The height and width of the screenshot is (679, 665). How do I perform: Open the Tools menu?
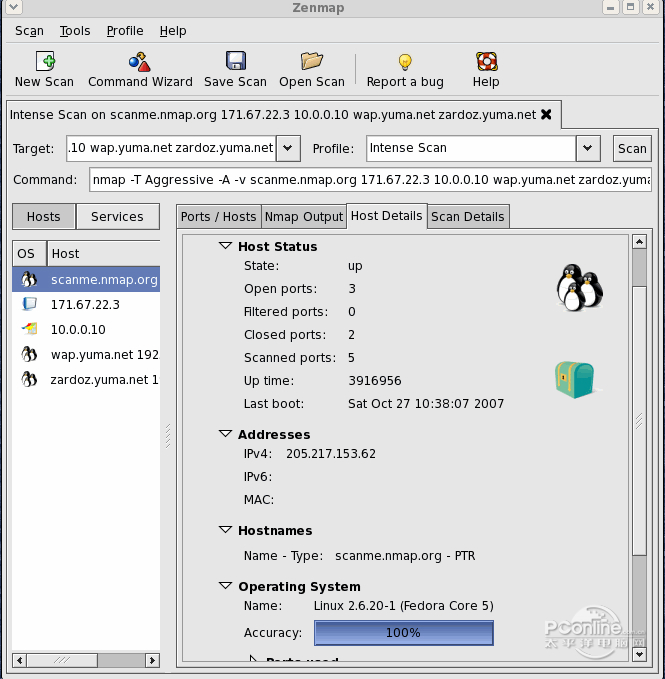(x=75, y=31)
